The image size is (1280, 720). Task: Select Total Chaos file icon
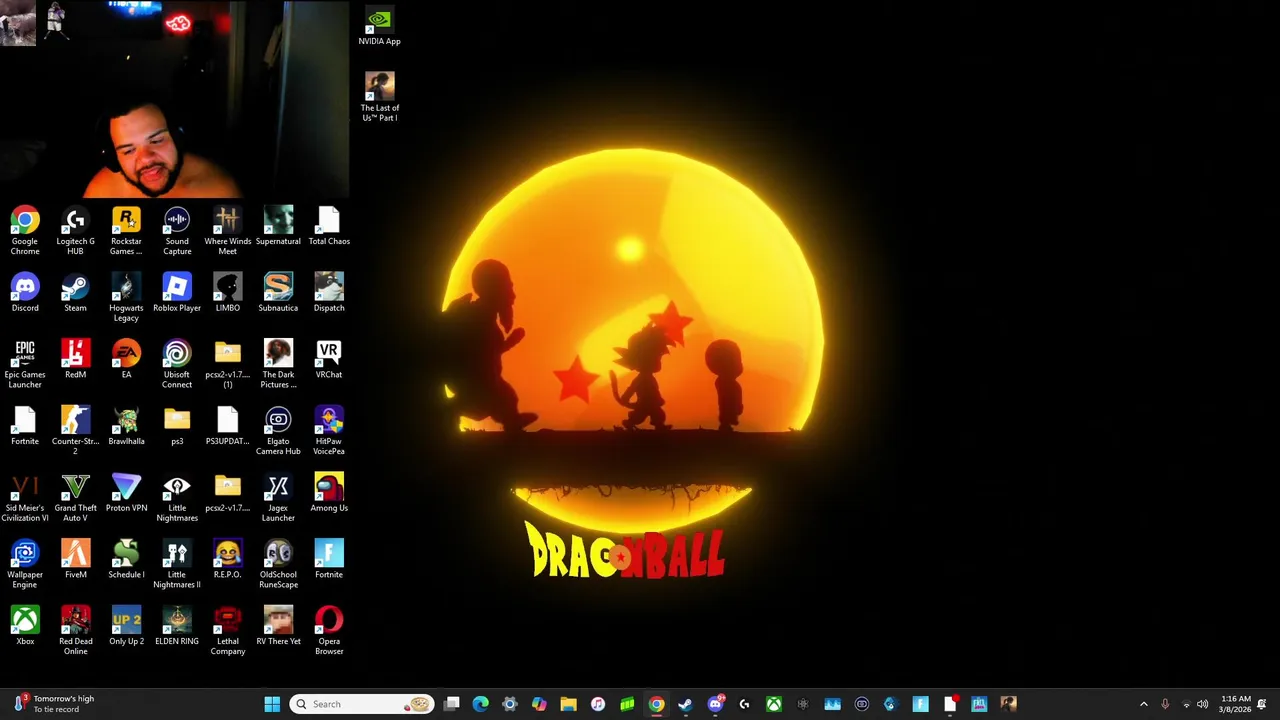[x=329, y=226]
